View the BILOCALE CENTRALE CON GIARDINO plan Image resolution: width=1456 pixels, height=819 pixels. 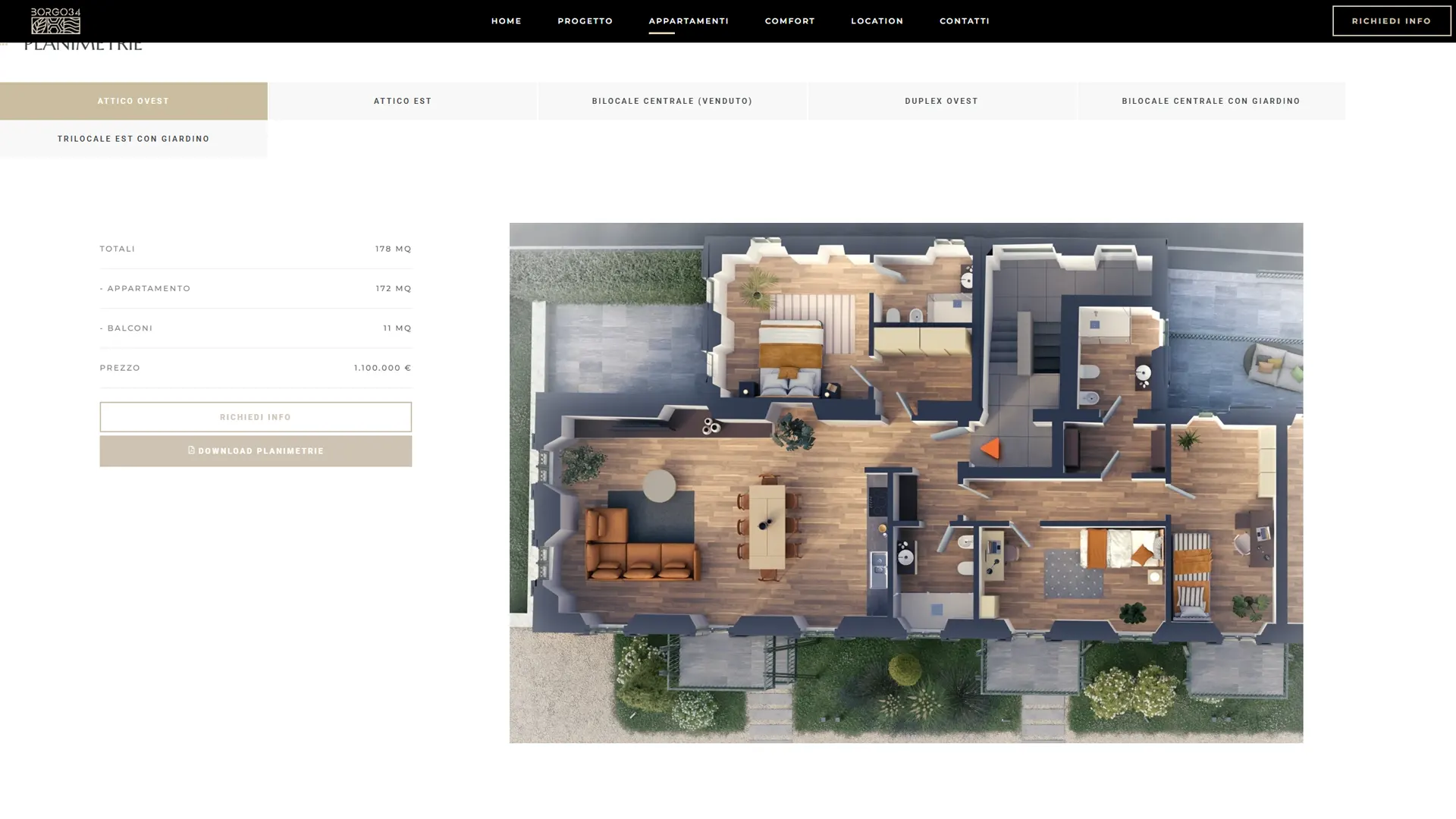(x=1211, y=101)
